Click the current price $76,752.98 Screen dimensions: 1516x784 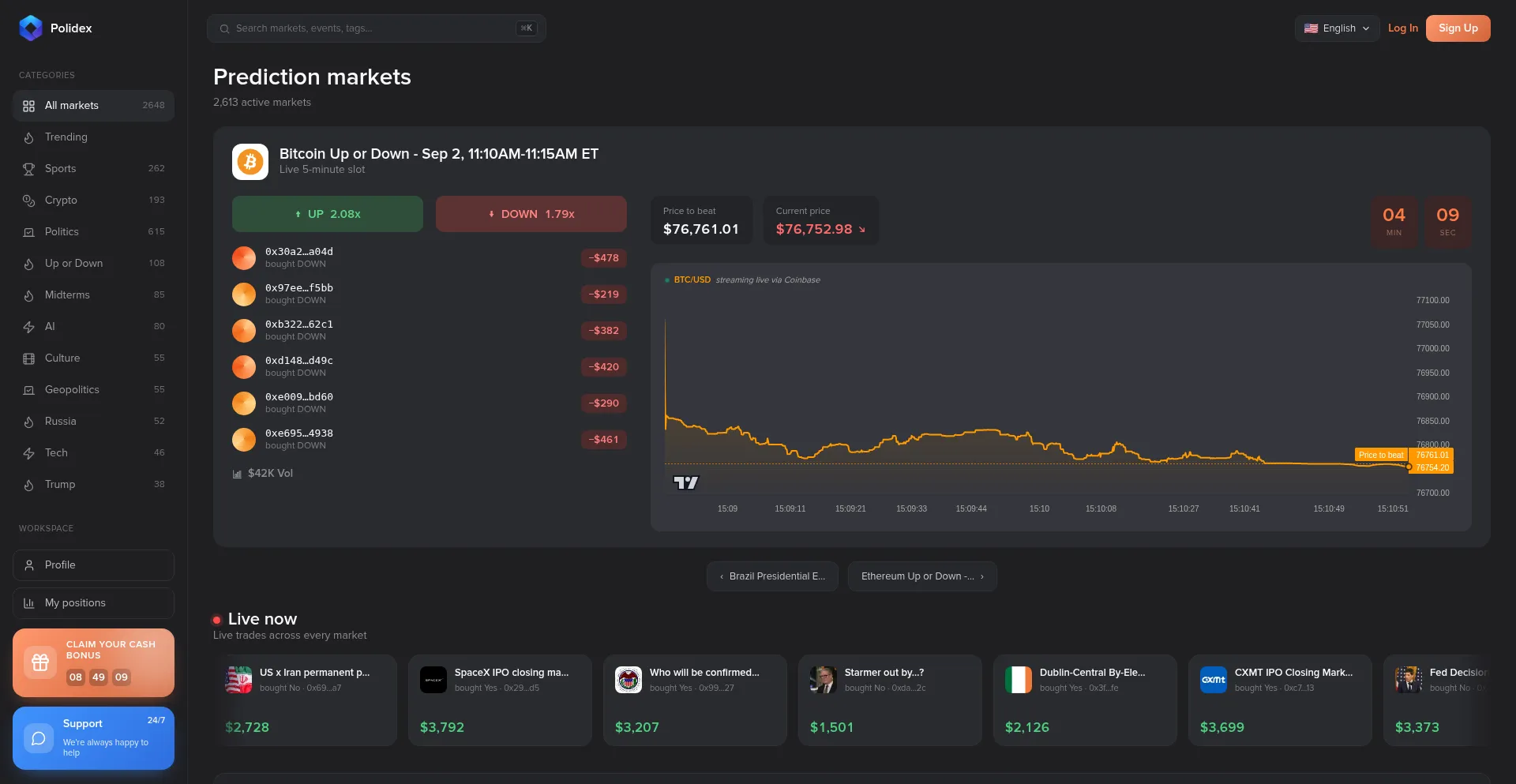[x=814, y=229]
